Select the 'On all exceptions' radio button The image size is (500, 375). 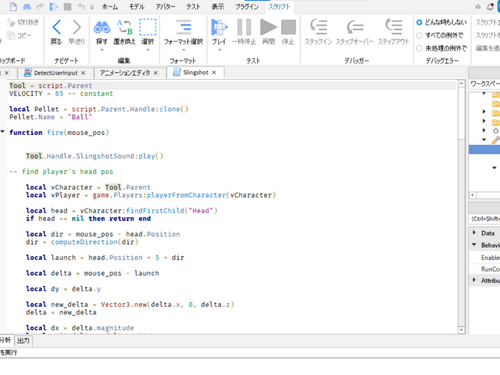[x=419, y=35]
